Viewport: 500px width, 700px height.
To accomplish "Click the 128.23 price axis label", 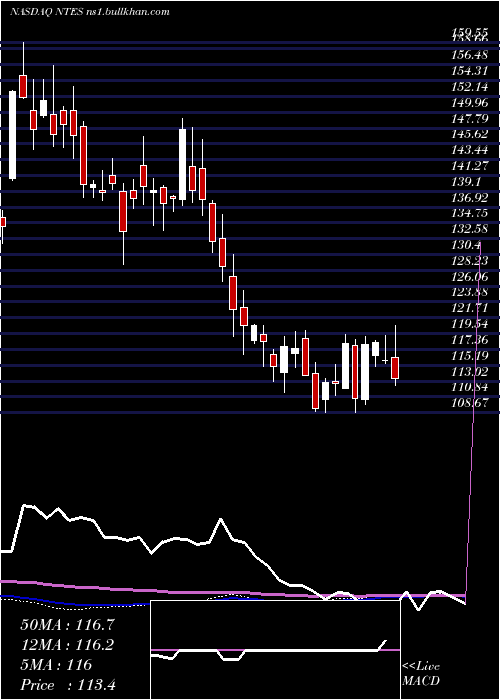I will click(x=471, y=261).
